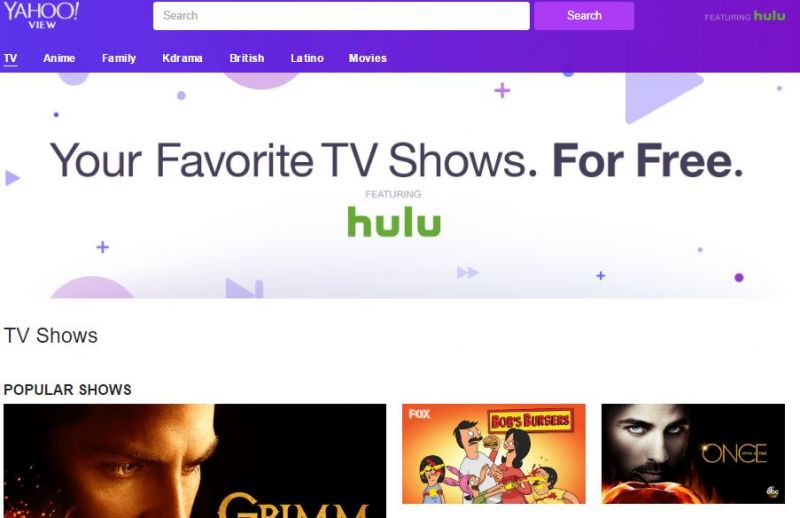
Task: Click the skip-next graphic at banner bottom
Action: pos(244,288)
